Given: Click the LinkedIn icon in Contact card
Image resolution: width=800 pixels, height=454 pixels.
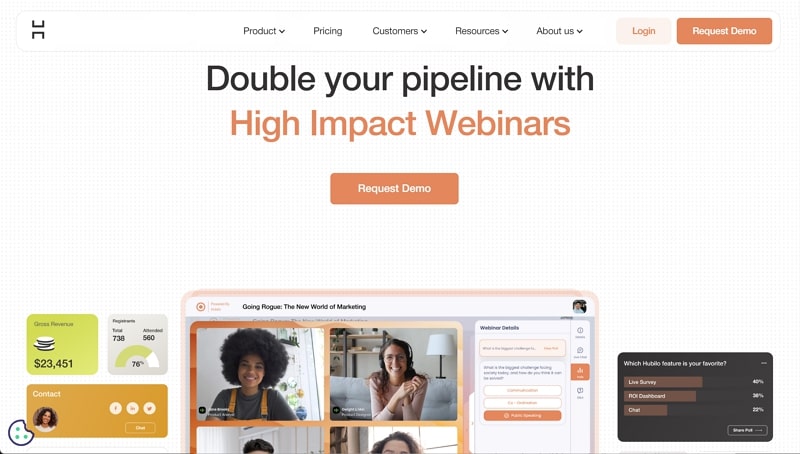Looking at the screenshot, I should point(133,408).
